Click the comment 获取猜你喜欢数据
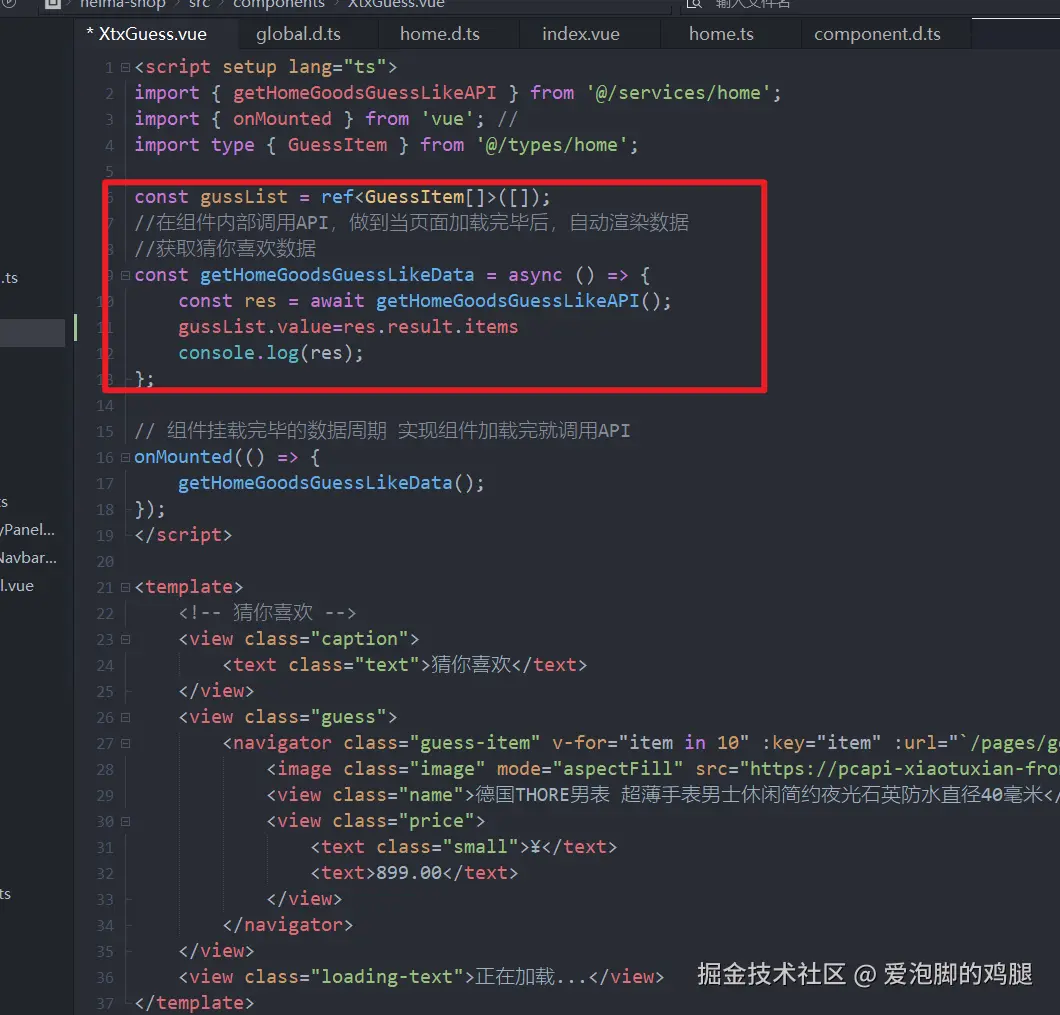1060x1015 pixels. tap(225, 249)
